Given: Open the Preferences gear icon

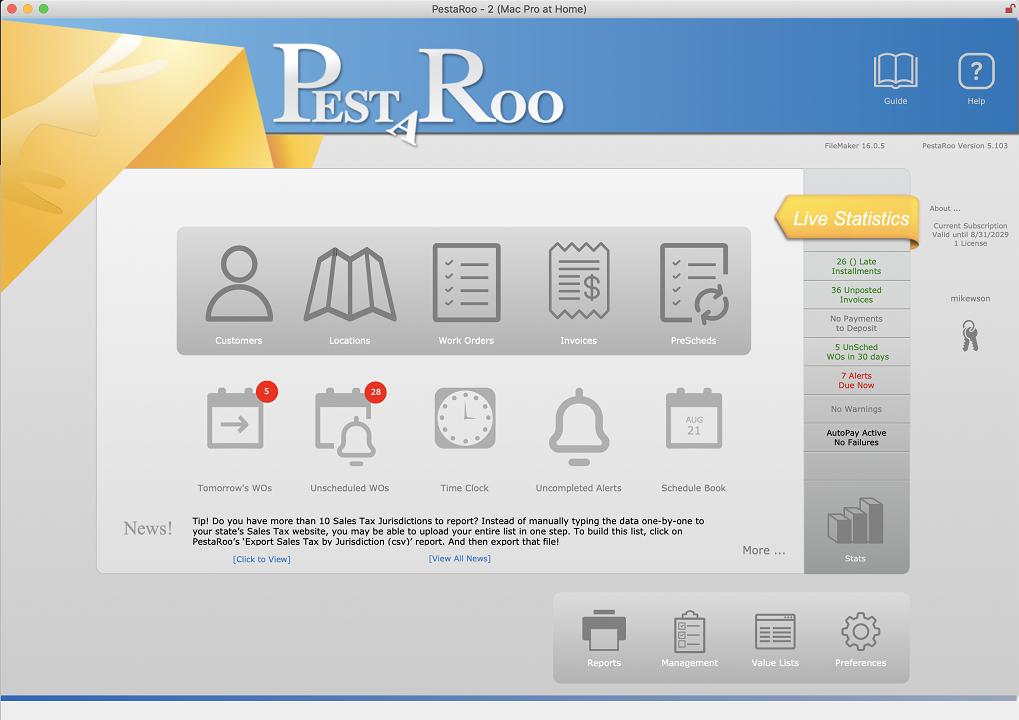Looking at the screenshot, I should tap(860, 631).
